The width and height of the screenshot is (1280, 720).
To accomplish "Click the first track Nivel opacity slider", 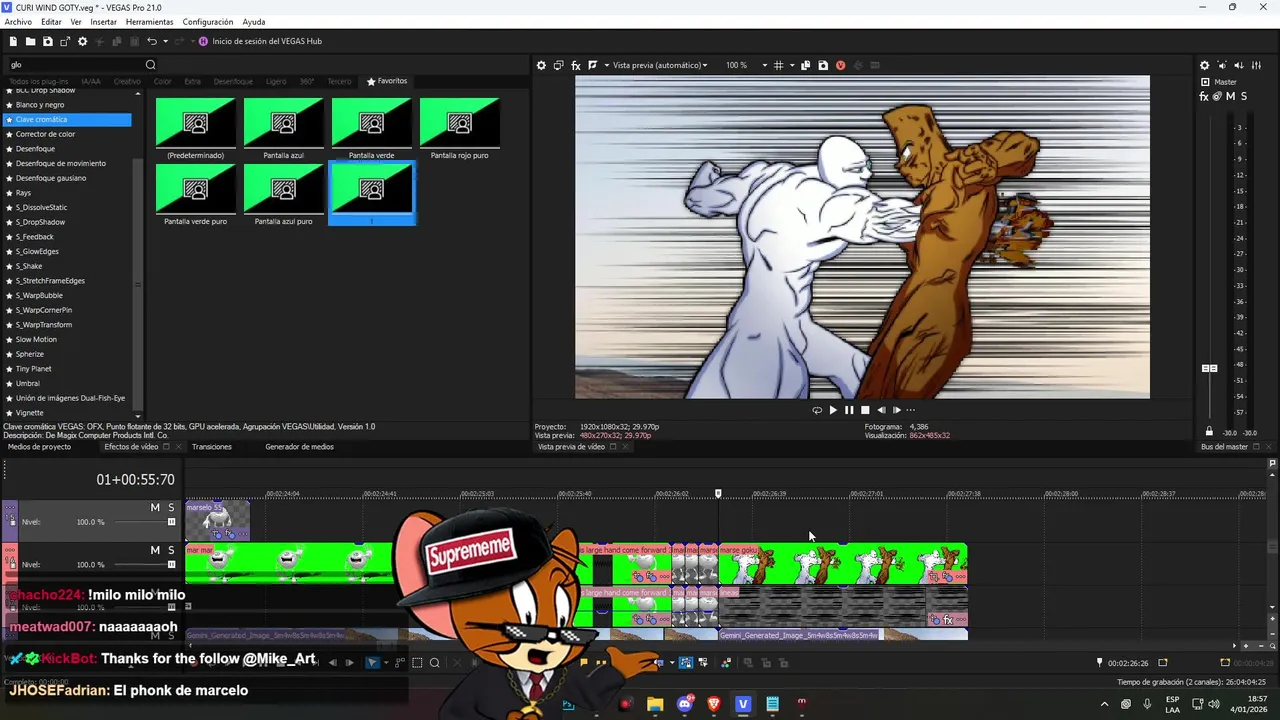I will (x=143, y=522).
